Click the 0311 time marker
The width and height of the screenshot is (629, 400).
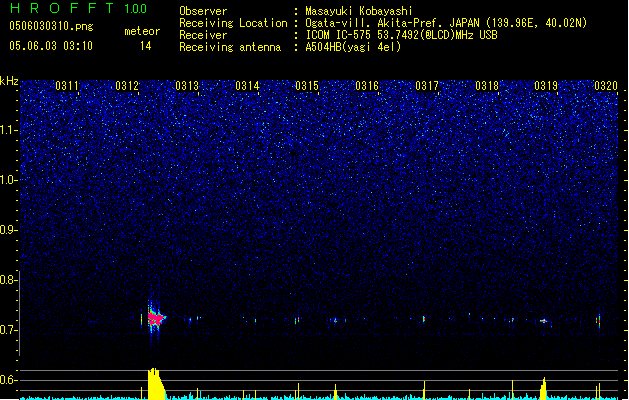point(67,86)
